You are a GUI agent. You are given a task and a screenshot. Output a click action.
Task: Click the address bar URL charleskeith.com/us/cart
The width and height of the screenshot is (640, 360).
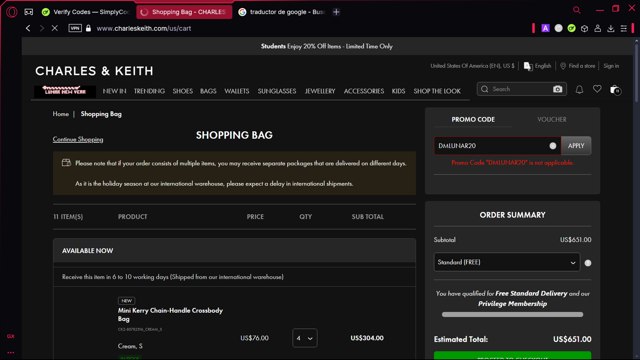(x=144, y=28)
